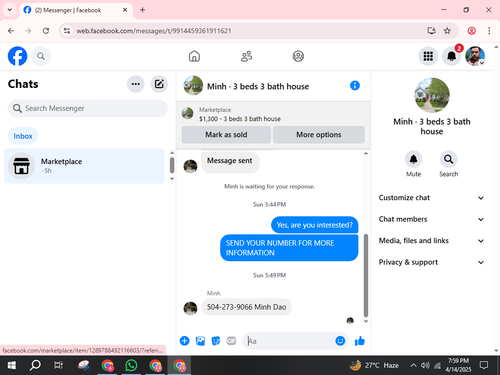Select the Inbox filter tab

23,136
